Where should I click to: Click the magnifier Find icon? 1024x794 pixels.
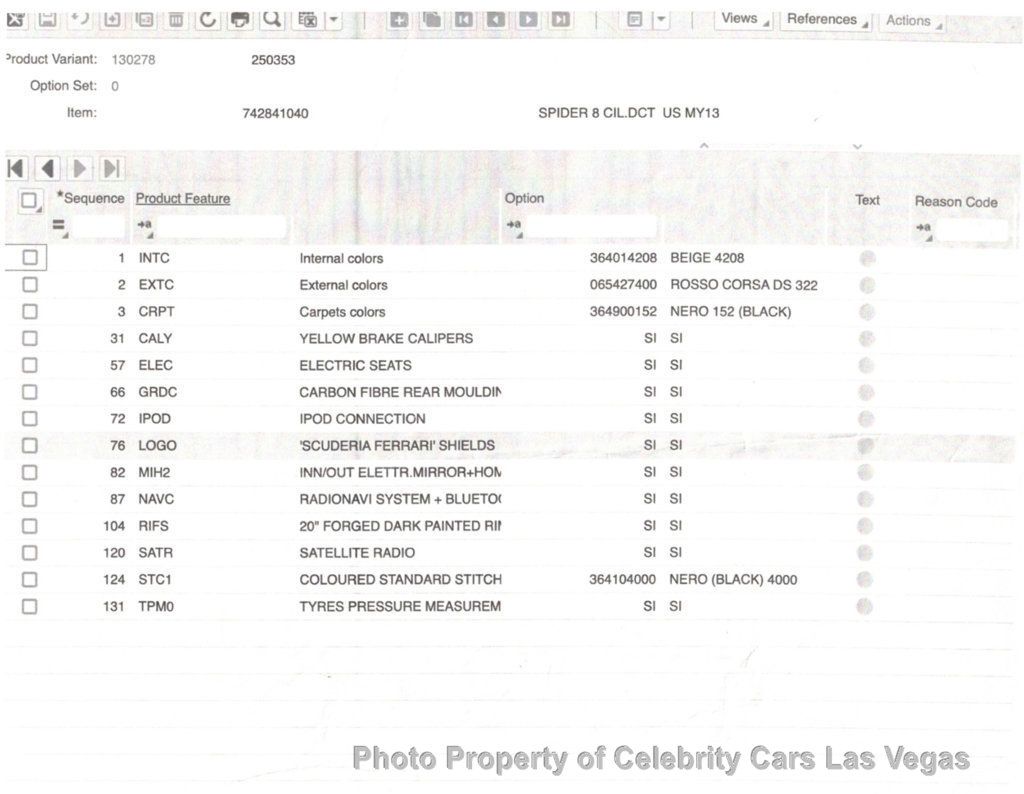[x=272, y=19]
